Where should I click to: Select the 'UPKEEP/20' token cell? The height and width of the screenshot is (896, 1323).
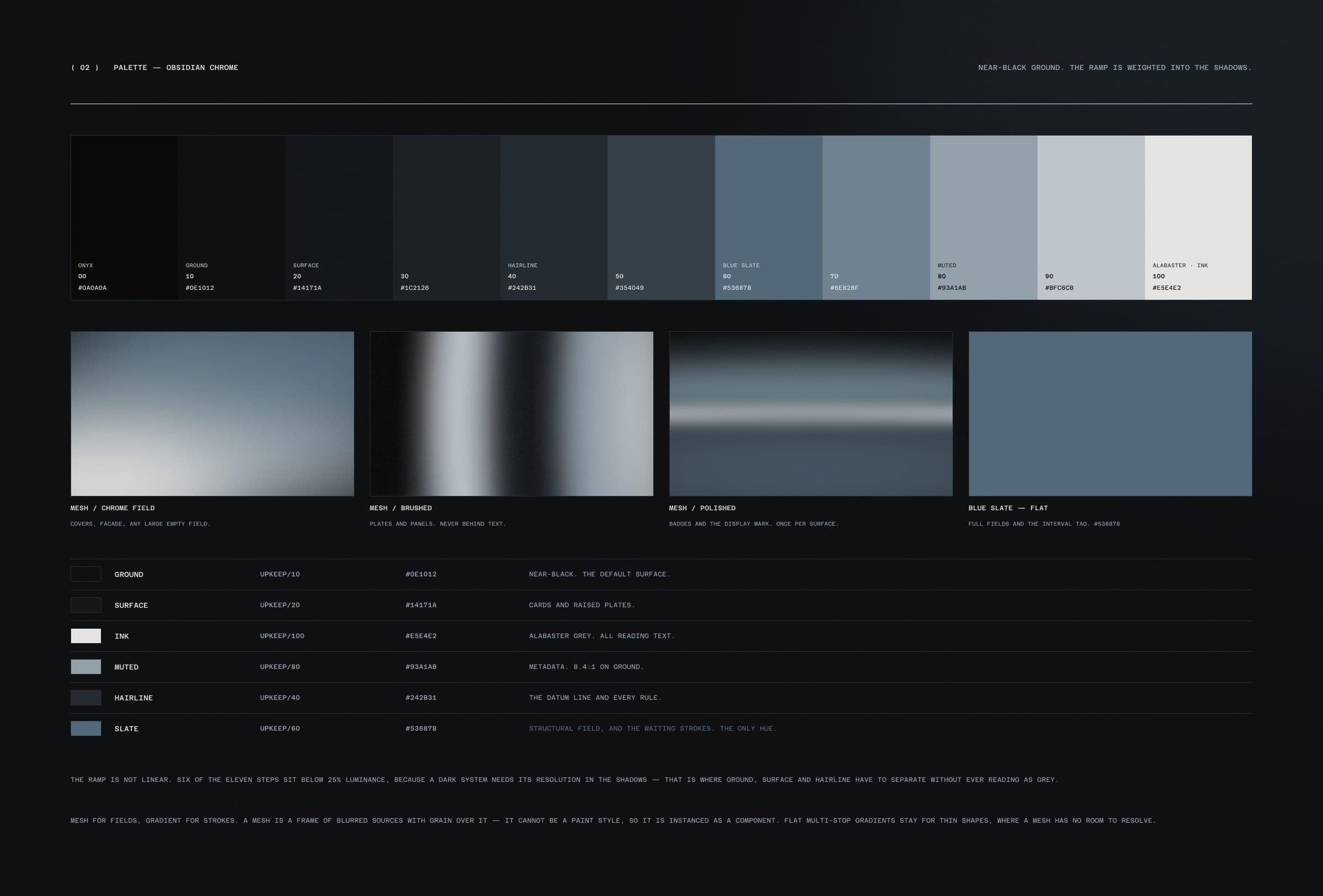[x=280, y=604]
